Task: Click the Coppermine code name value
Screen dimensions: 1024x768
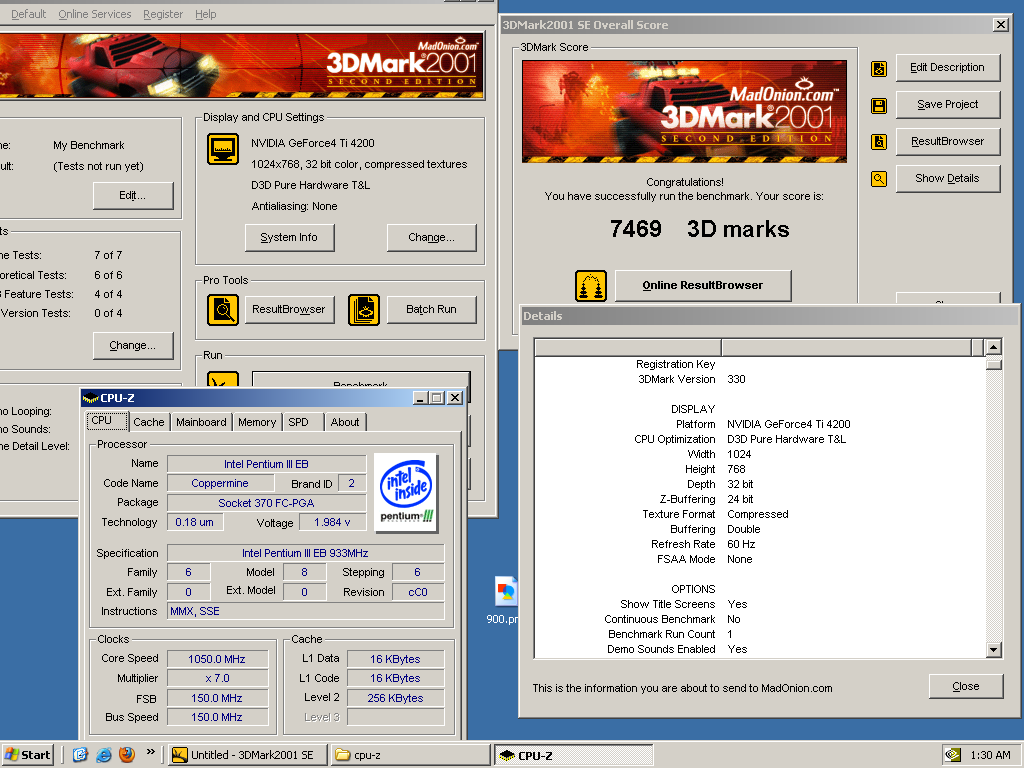Action: tap(220, 483)
